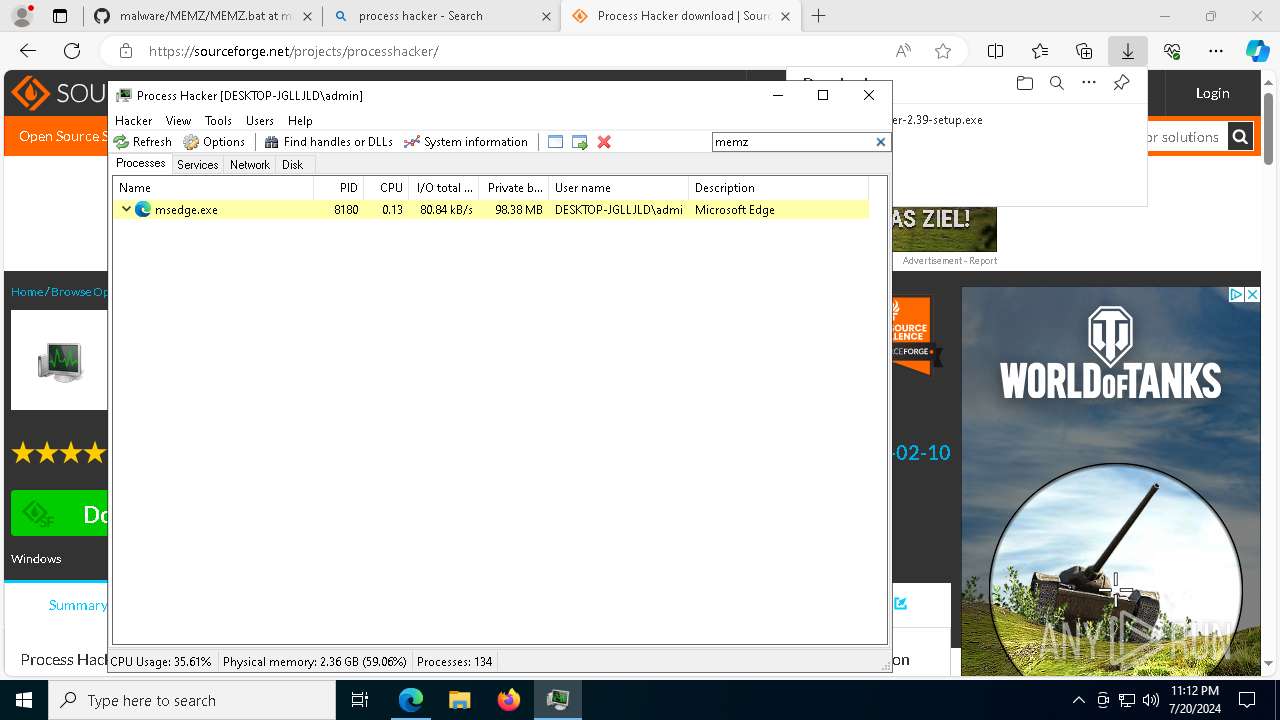
Task: Click the Find window and thread icon
Action: [580, 142]
